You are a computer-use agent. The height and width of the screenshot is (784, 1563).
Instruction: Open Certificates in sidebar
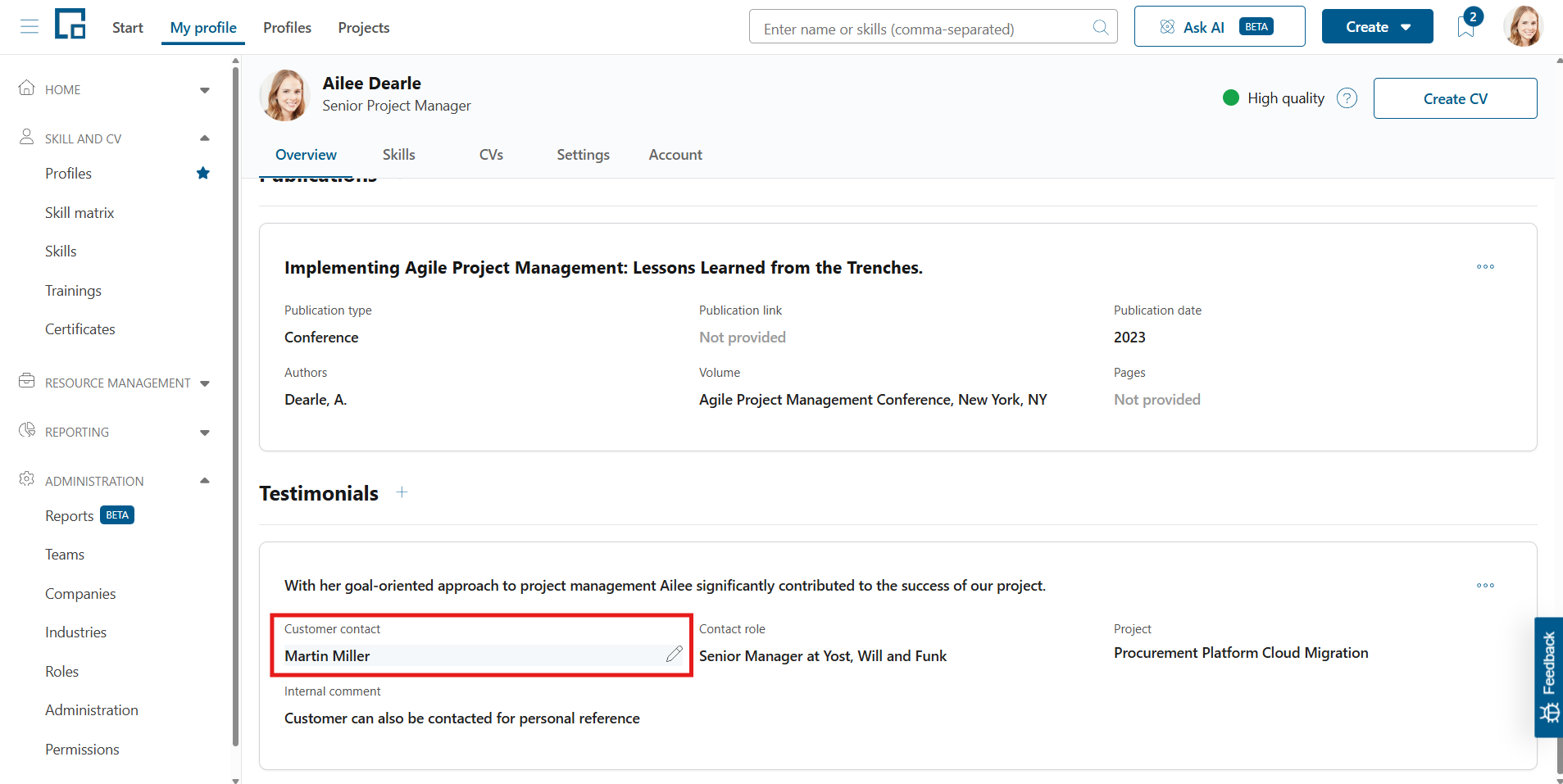tap(80, 329)
